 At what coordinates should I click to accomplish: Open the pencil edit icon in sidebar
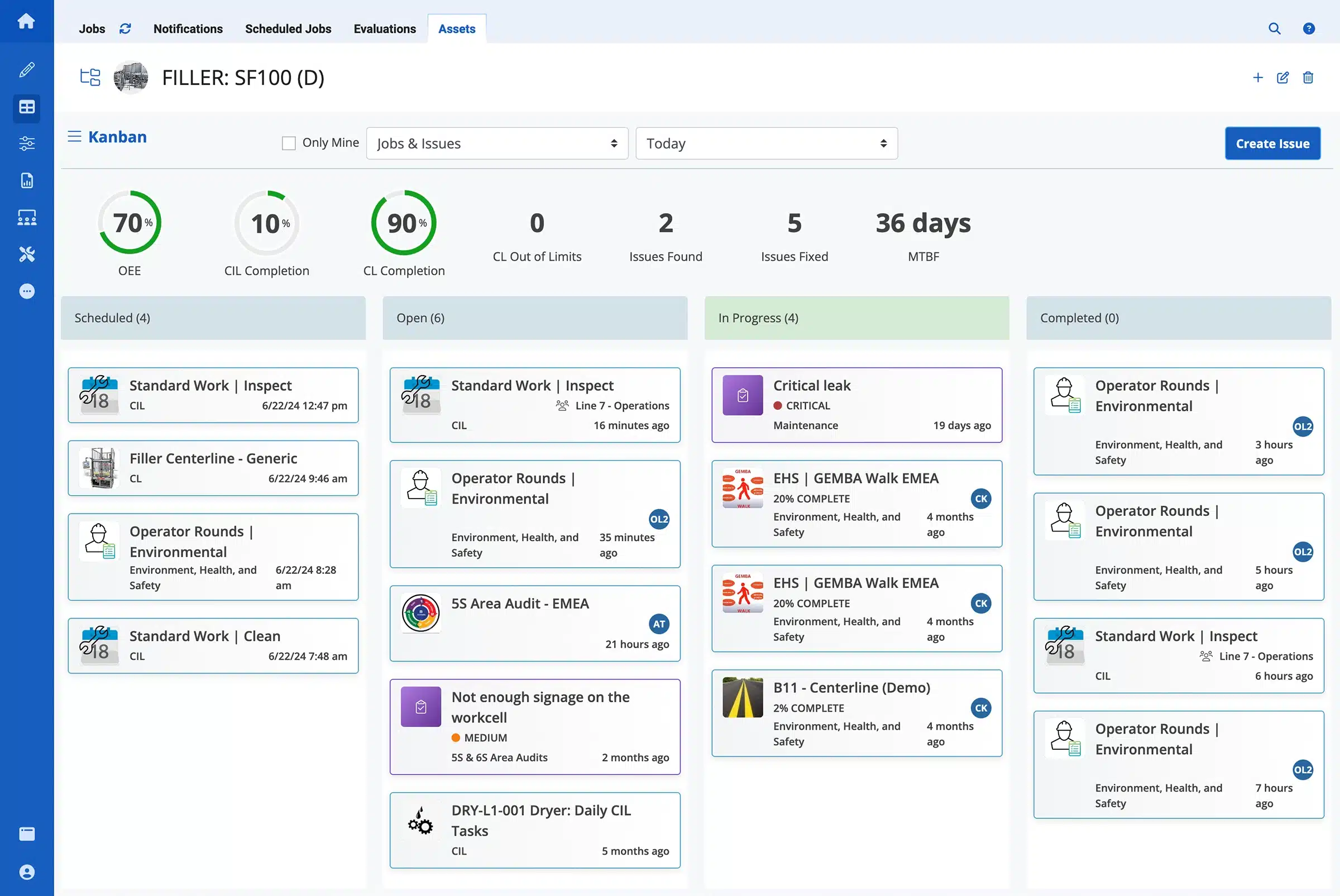(x=26, y=70)
